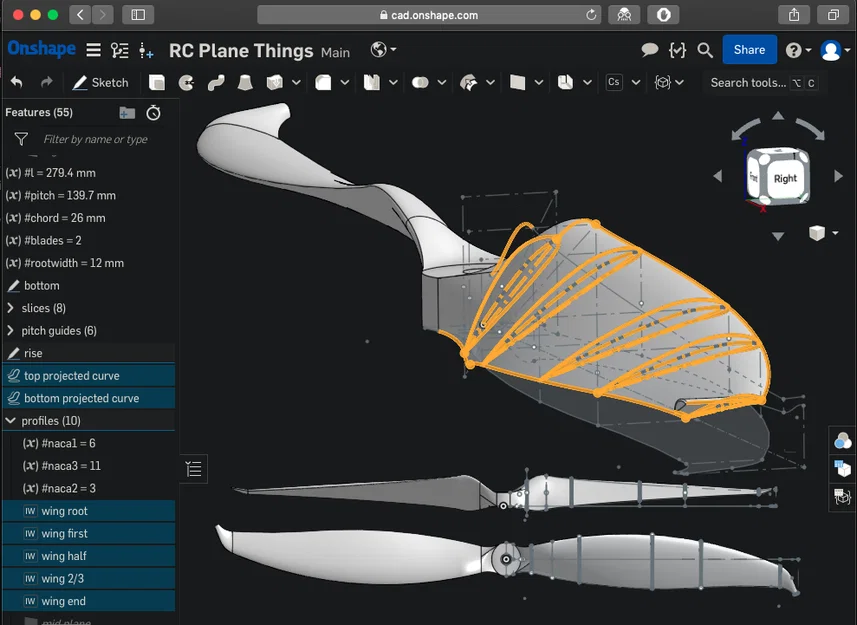Collapse the profiles folder
The image size is (857, 625).
(9, 420)
